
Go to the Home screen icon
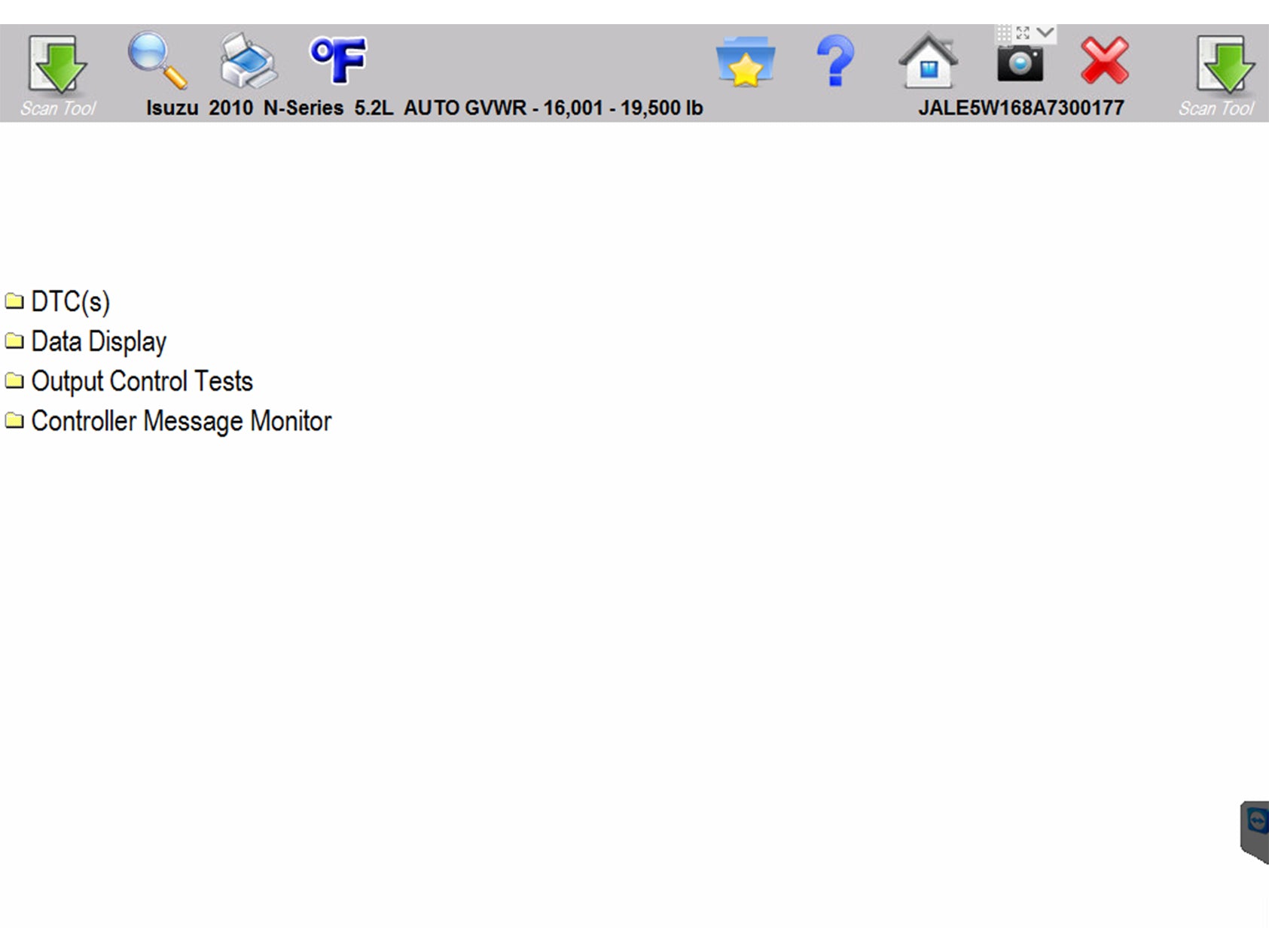tap(928, 60)
